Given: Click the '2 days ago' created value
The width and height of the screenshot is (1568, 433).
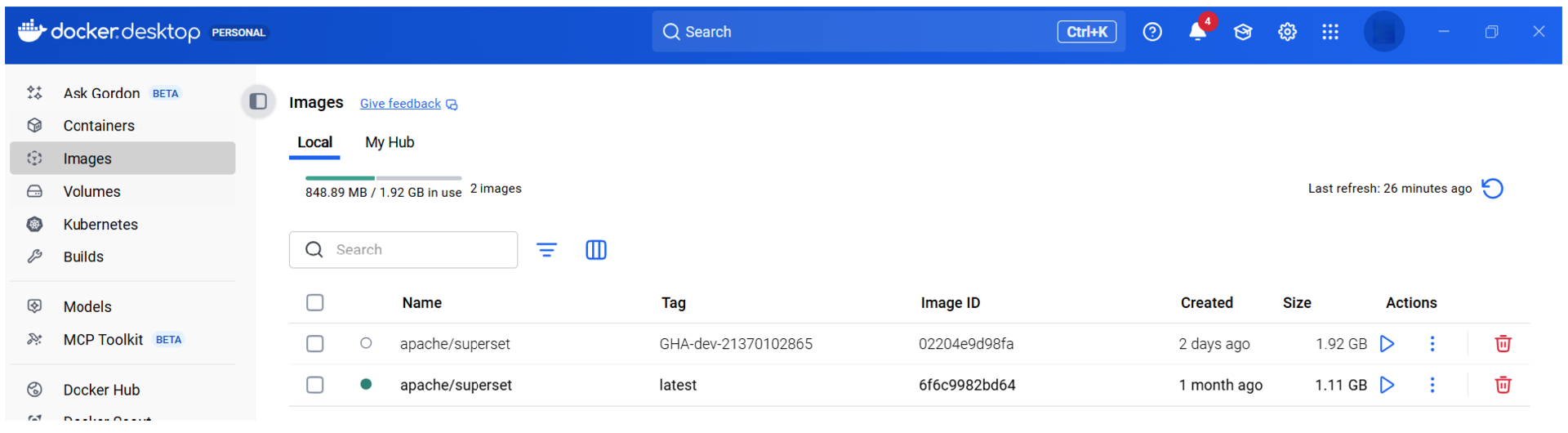Looking at the screenshot, I should click(x=1214, y=344).
